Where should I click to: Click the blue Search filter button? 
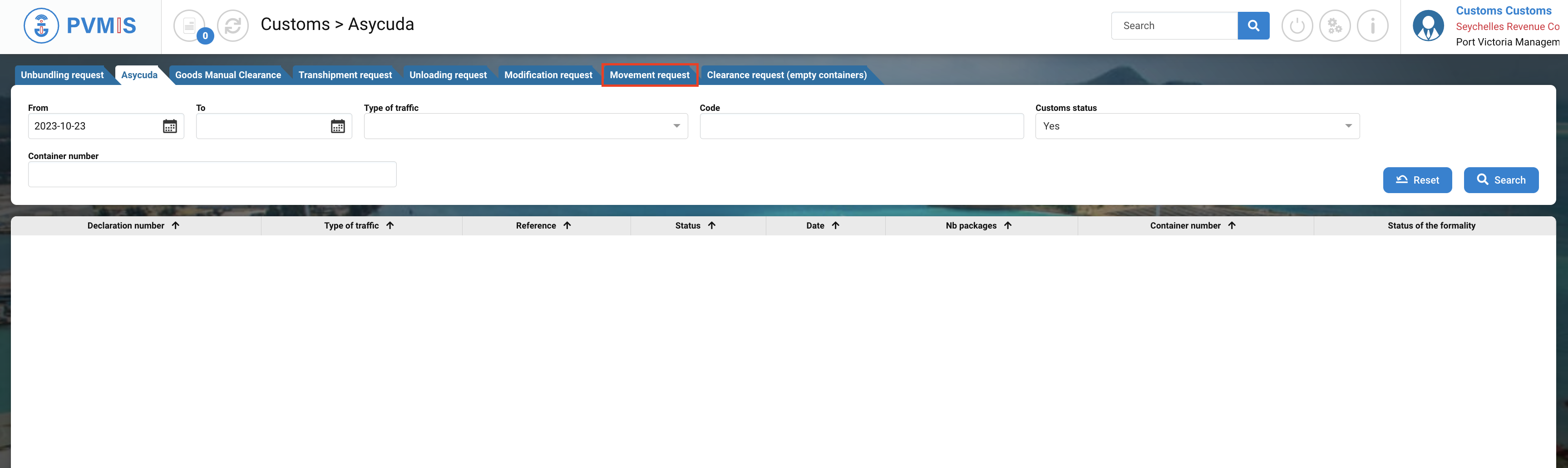pyautogui.click(x=1500, y=180)
